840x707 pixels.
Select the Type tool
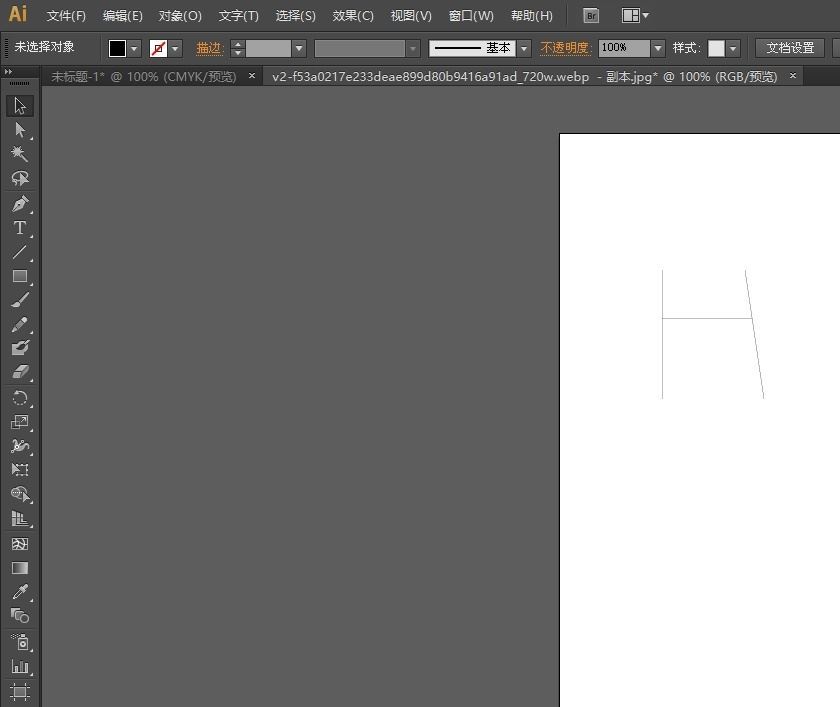point(19,228)
